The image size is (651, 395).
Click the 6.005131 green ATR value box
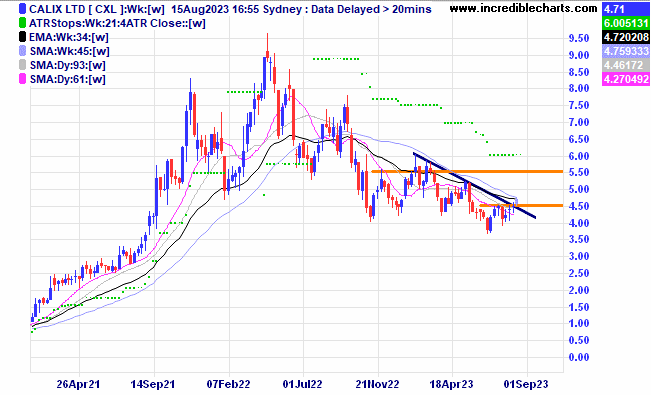click(x=626, y=23)
